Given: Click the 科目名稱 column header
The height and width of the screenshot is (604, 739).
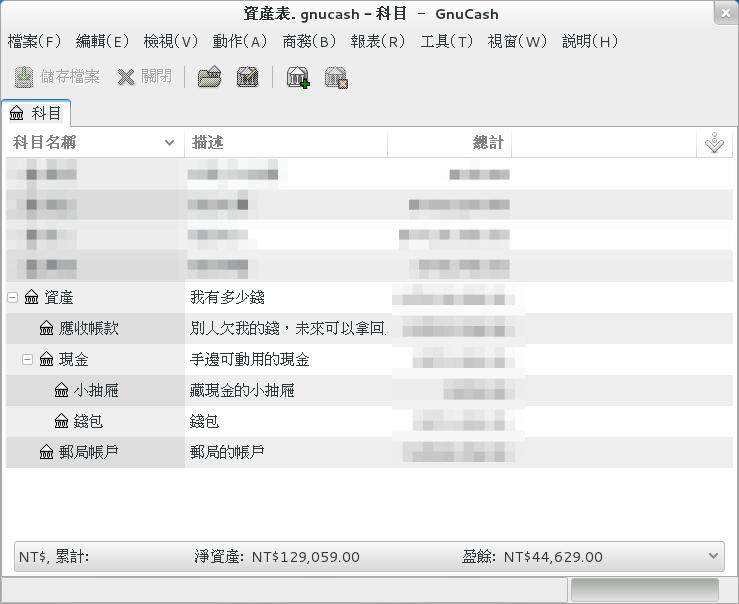Looking at the screenshot, I should [x=95, y=142].
